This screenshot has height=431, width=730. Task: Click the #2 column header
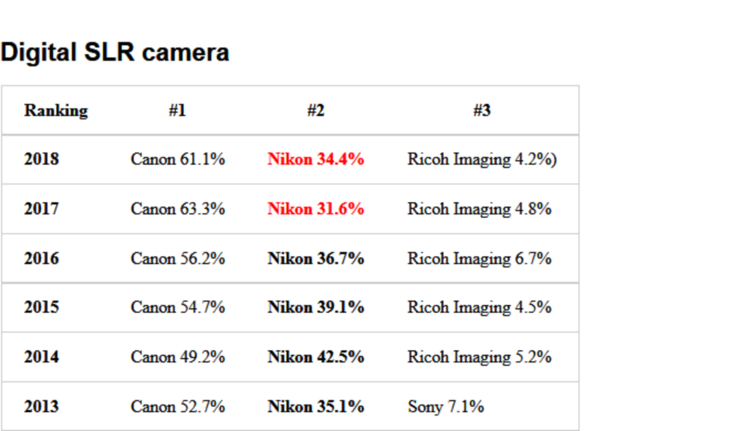[x=316, y=111]
